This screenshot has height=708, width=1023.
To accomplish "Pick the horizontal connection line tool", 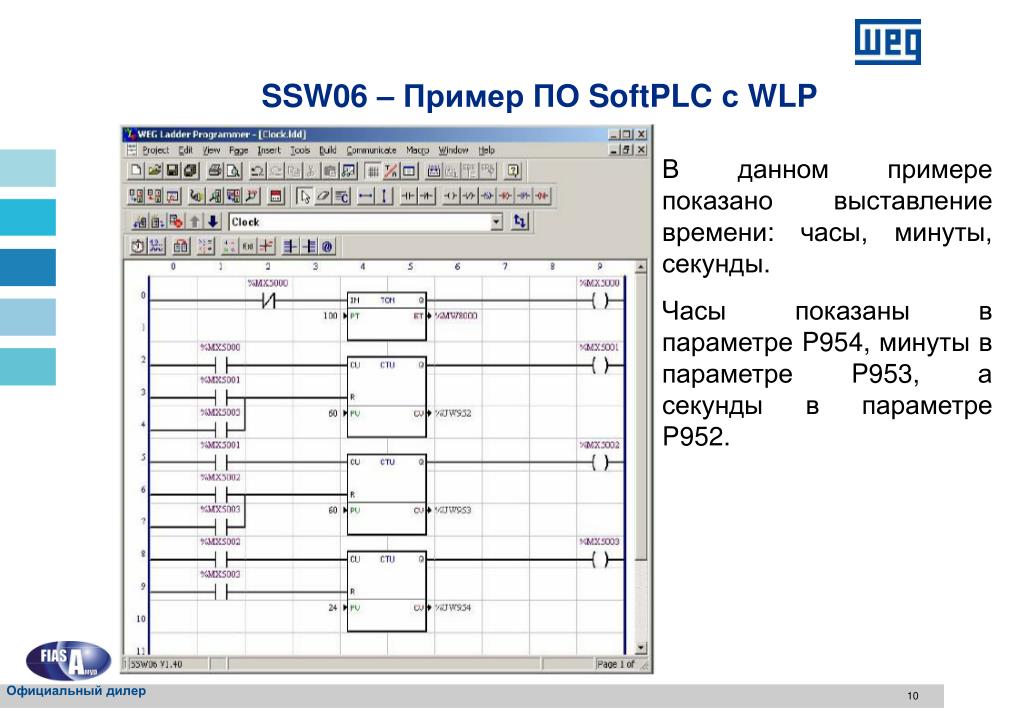I will (365, 196).
